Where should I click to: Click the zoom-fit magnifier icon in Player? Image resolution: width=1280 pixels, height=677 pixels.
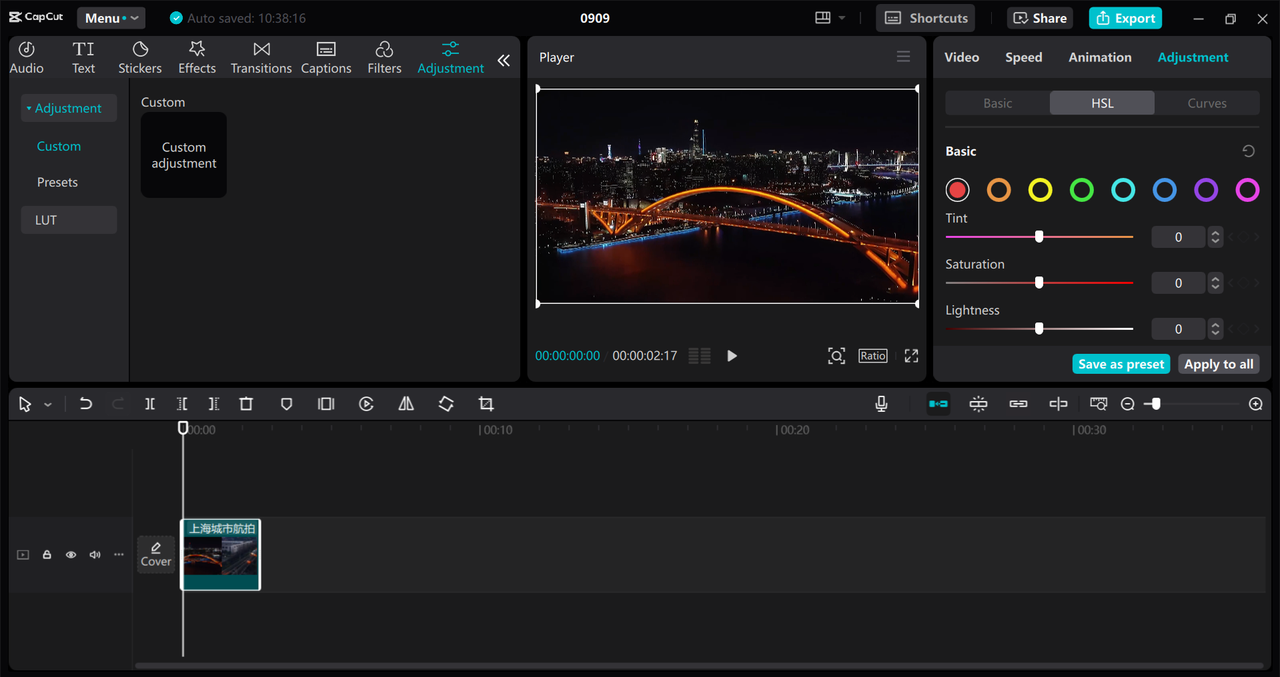click(x=836, y=356)
